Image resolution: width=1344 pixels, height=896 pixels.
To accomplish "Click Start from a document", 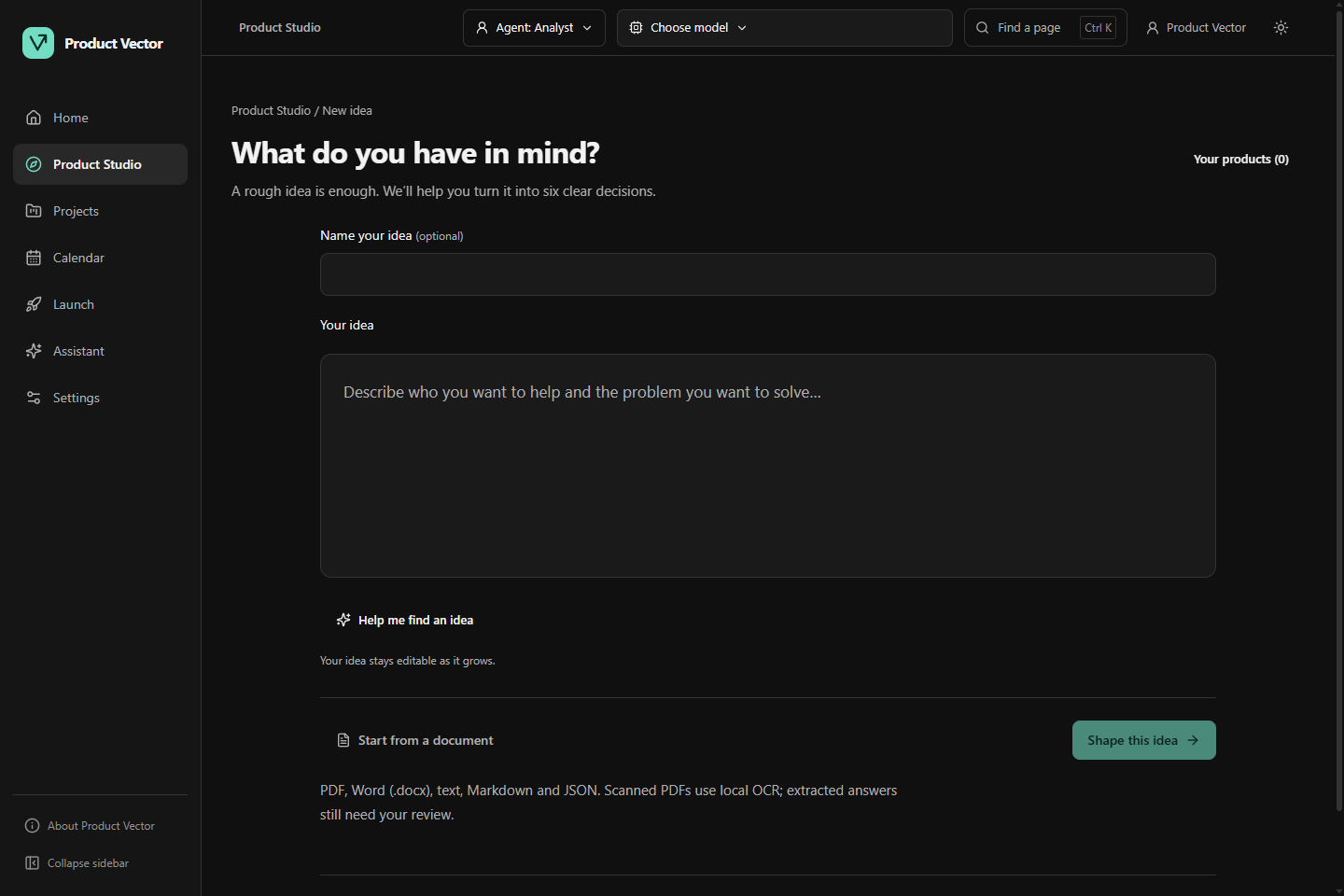I will coord(414,740).
